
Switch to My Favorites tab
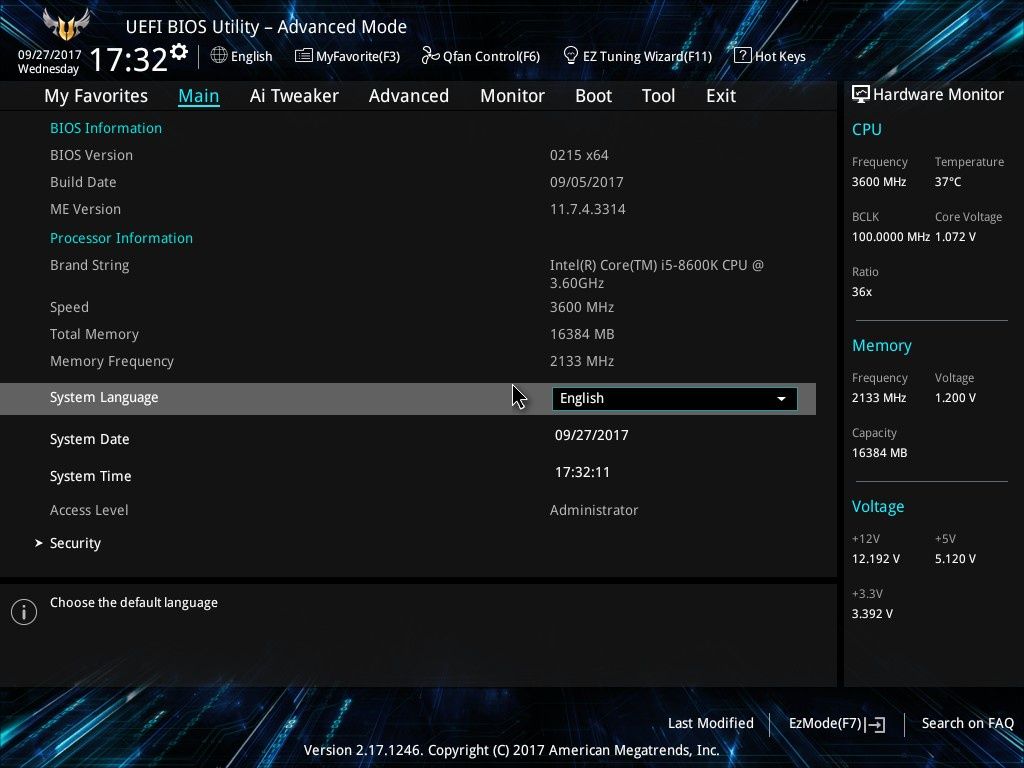tap(96, 96)
